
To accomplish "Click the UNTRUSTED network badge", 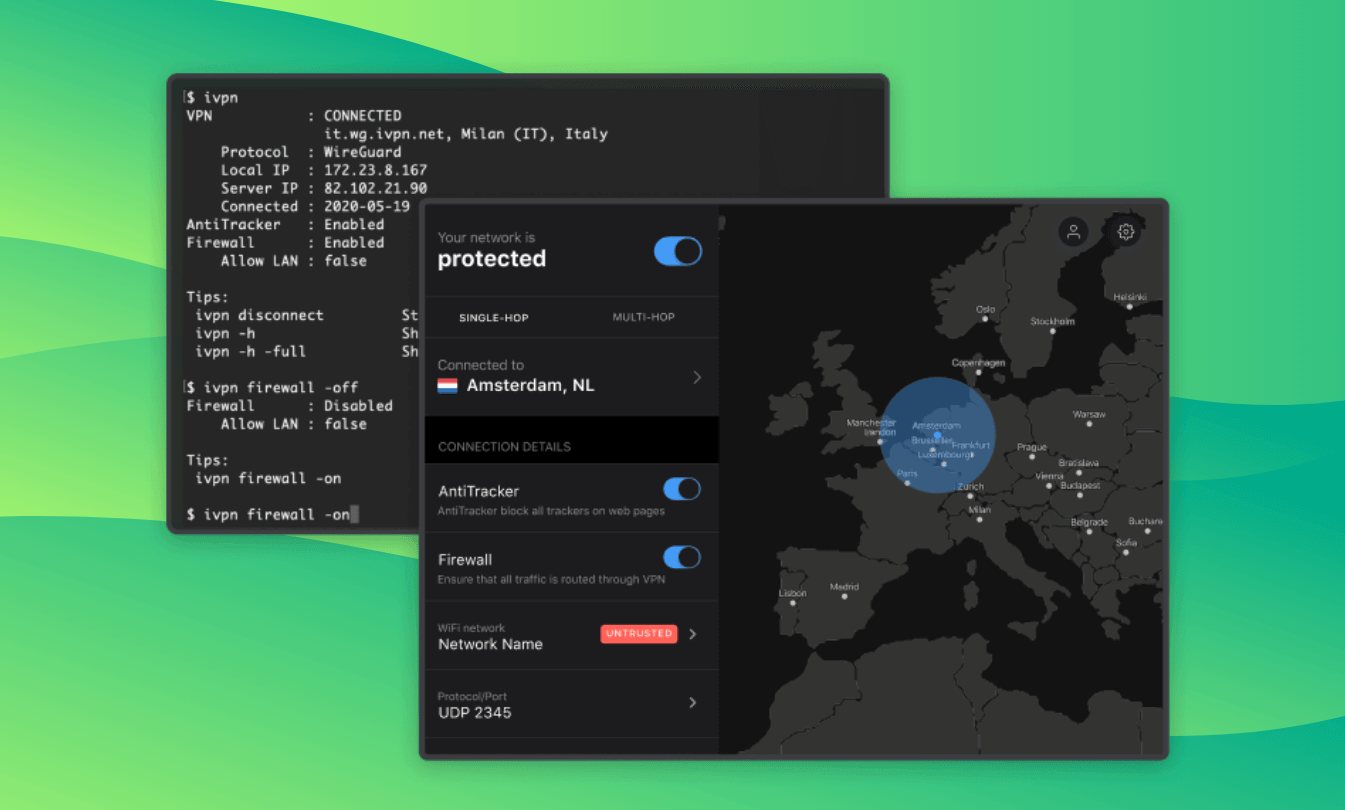I will [639, 633].
